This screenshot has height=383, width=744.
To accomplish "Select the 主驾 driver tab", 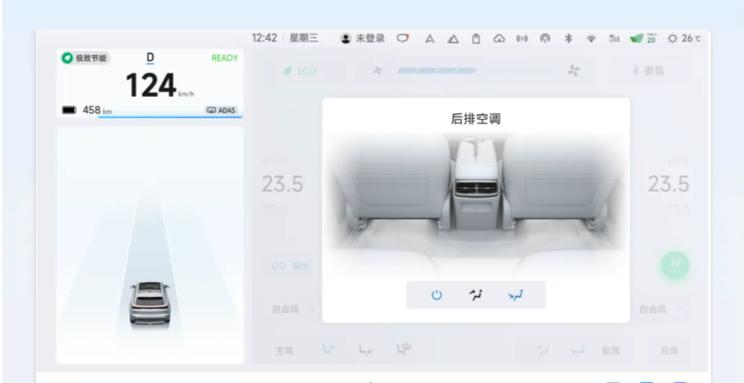I will pyautogui.click(x=284, y=351).
